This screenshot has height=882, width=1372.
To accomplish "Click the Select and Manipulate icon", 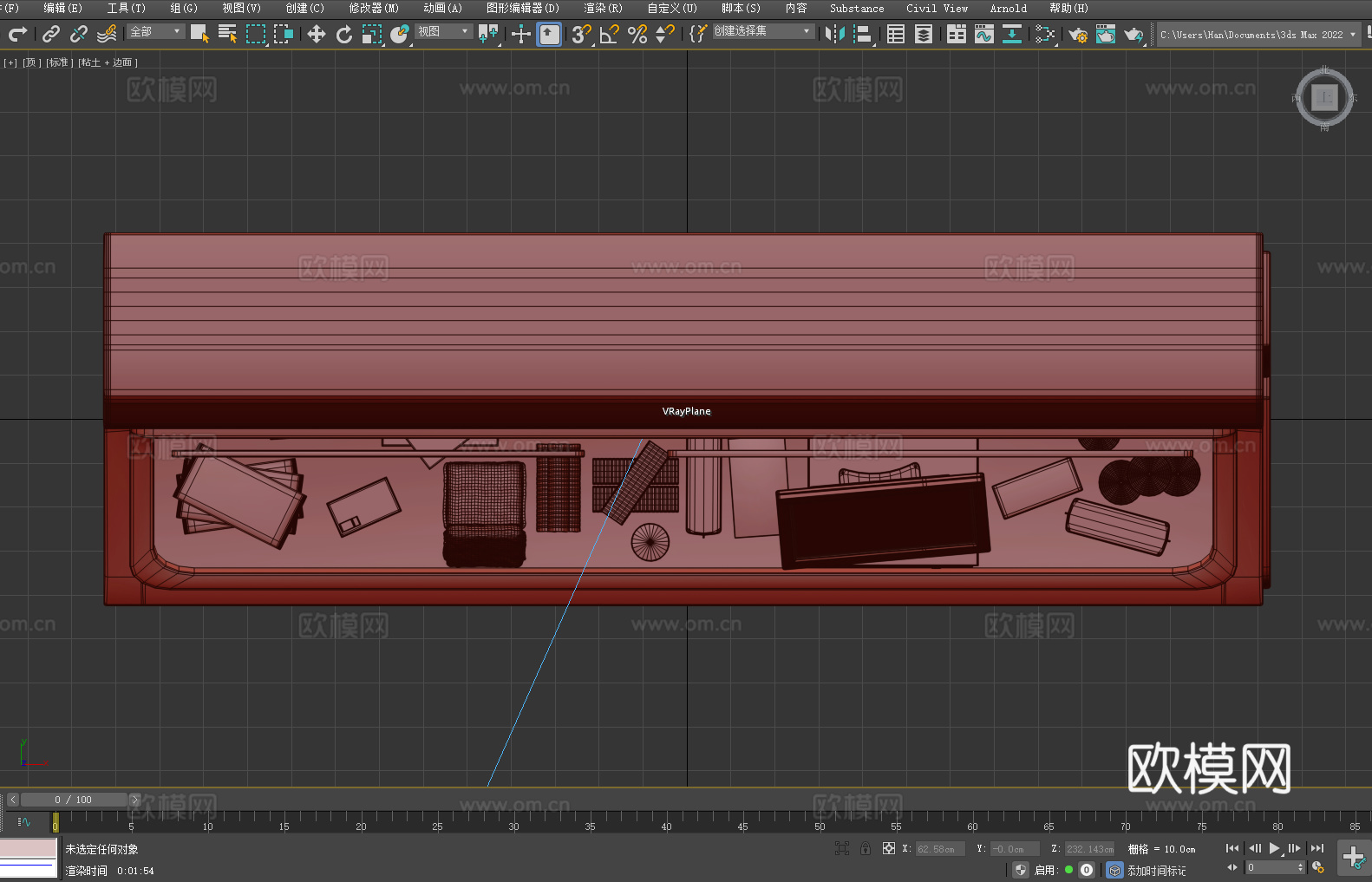I will coord(521,34).
